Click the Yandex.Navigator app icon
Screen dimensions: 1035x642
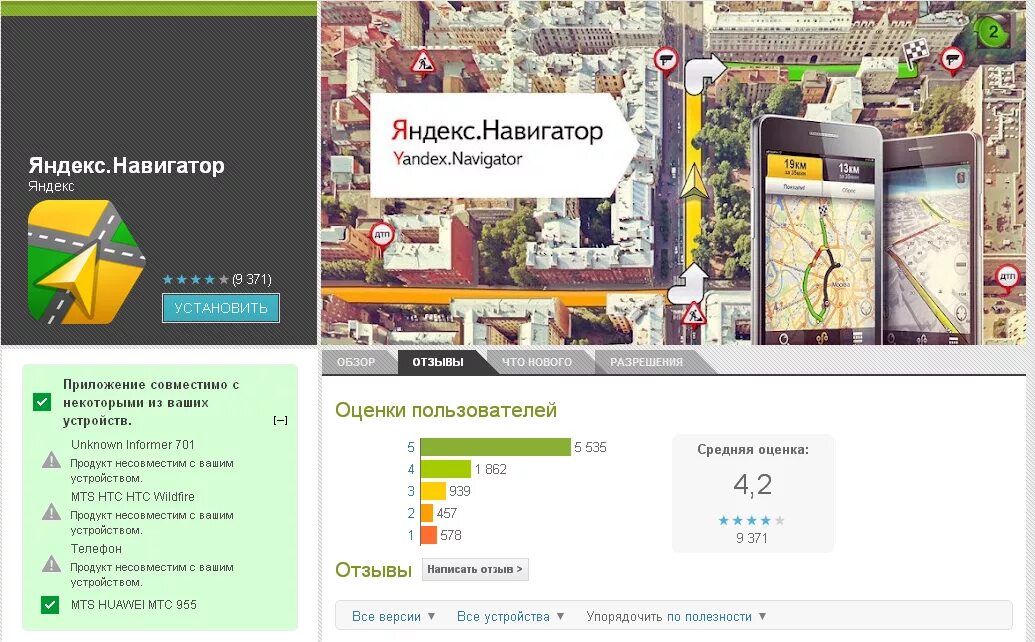pos(86,263)
